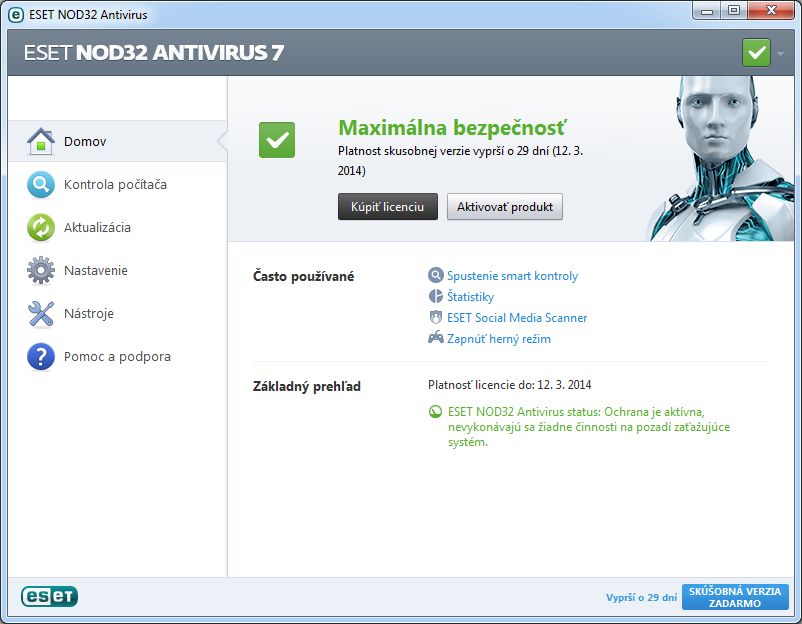
Task: Click the Pomoc a podpora question mark icon
Action: click(x=41, y=356)
